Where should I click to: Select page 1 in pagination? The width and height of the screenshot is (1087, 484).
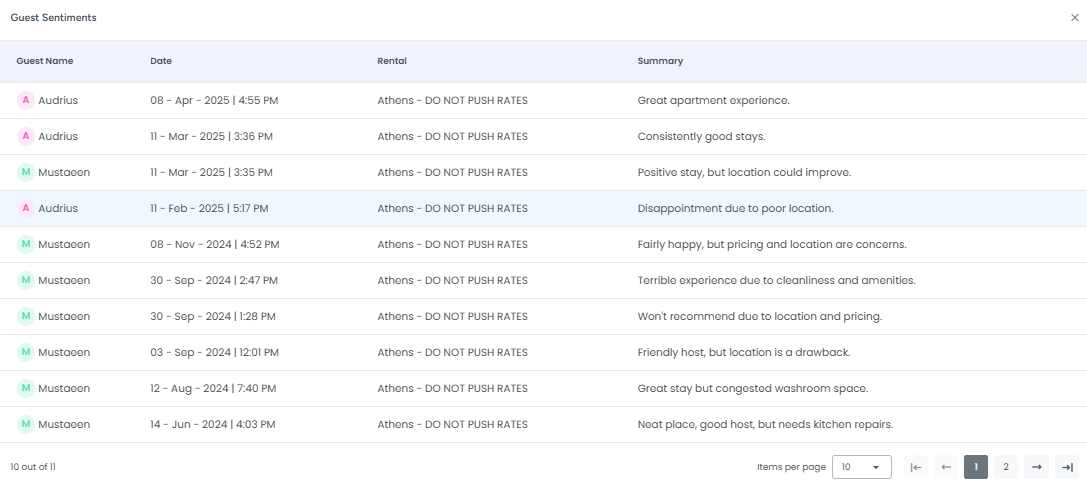click(x=976, y=467)
